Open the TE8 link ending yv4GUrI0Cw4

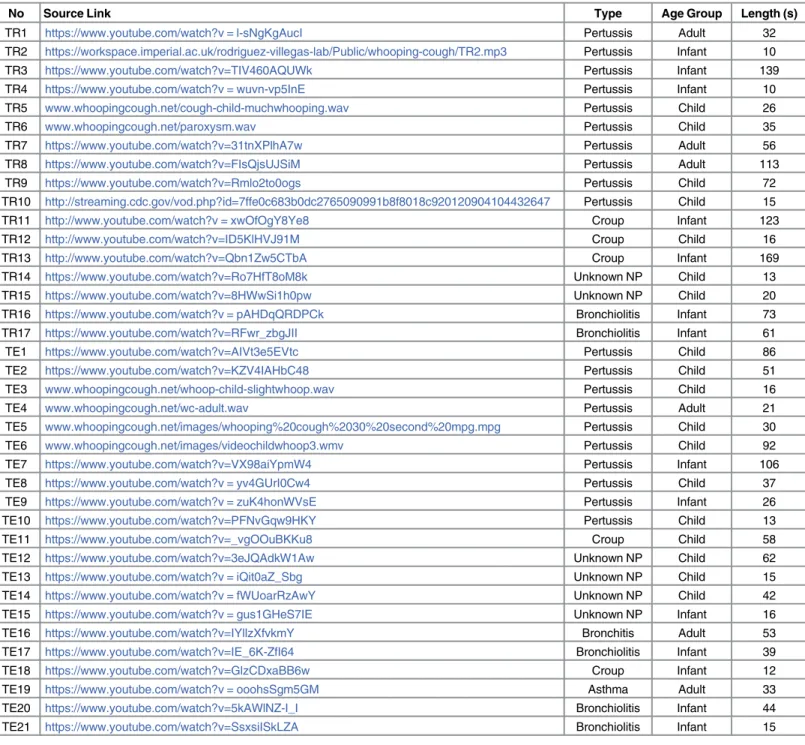[x=177, y=483]
